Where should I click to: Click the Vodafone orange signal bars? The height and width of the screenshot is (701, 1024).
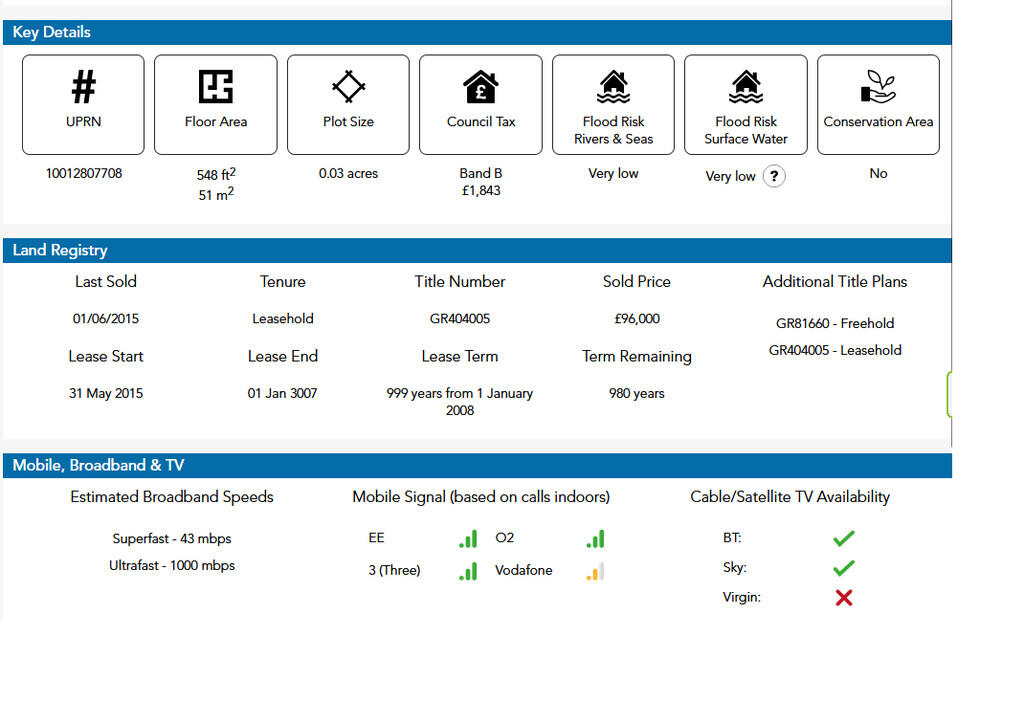click(595, 572)
